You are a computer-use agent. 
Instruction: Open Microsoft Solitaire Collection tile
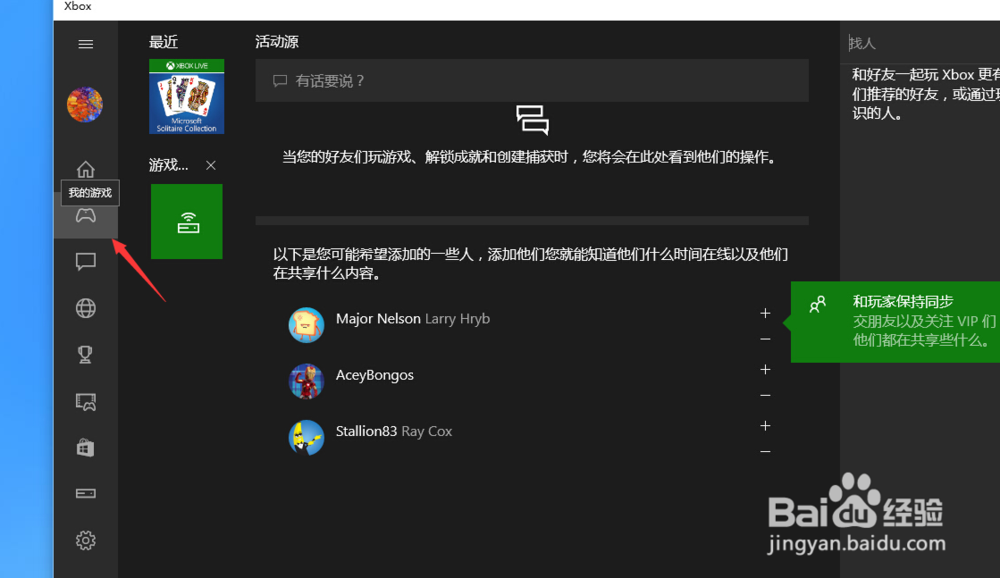[186, 96]
